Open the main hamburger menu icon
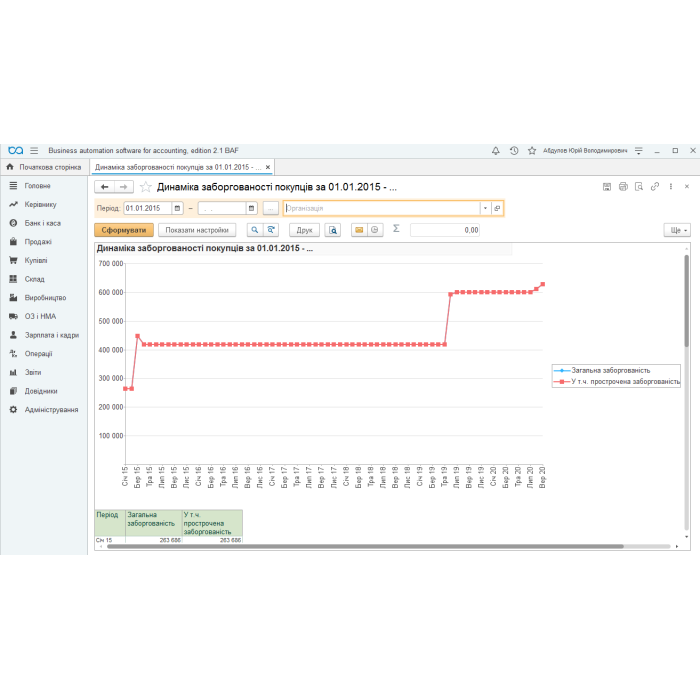Image resolution: width=700 pixels, height=700 pixels. [x=34, y=151]
